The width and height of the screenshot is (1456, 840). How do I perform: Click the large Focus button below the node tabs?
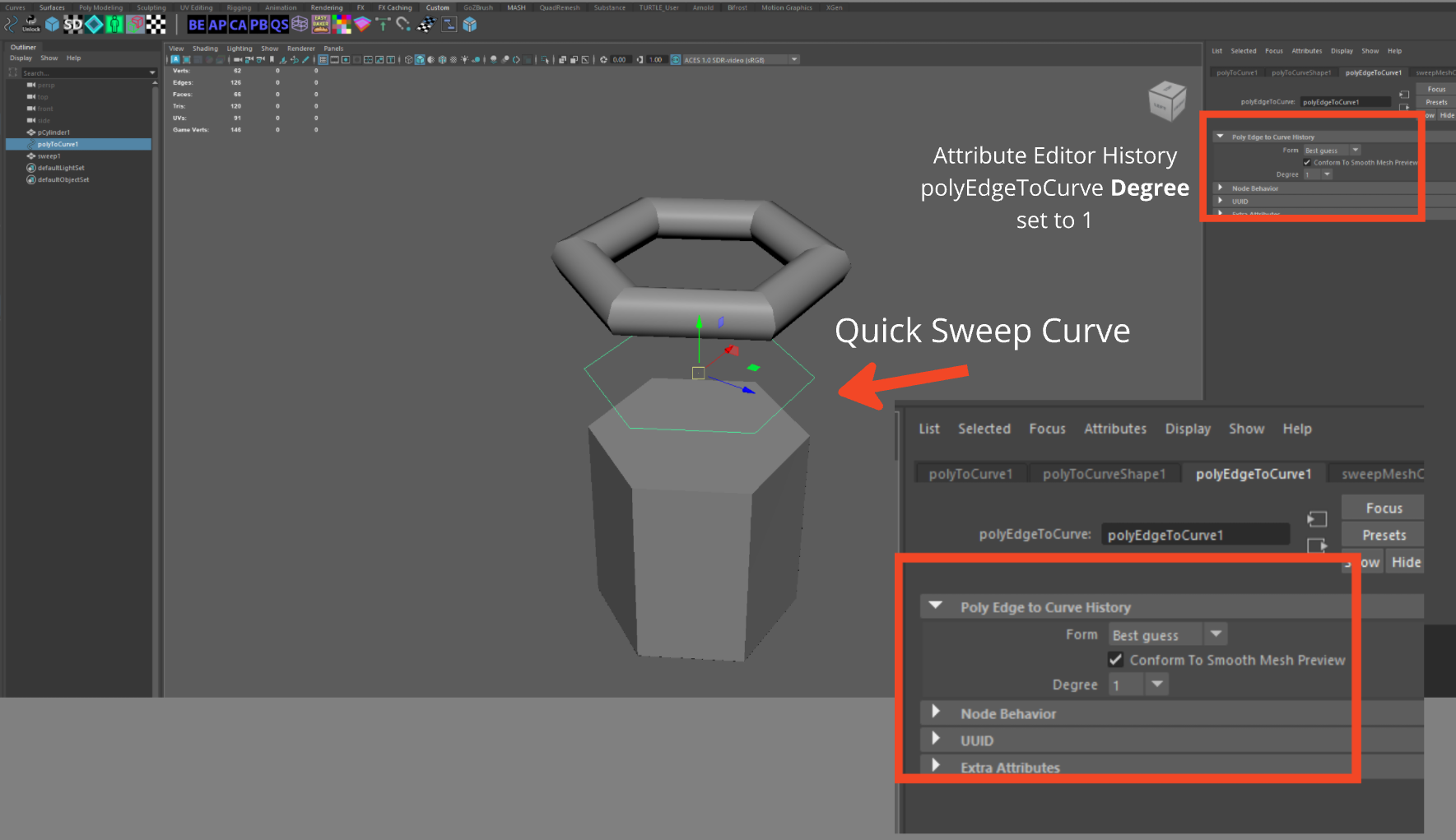[x=1384, y=508]
